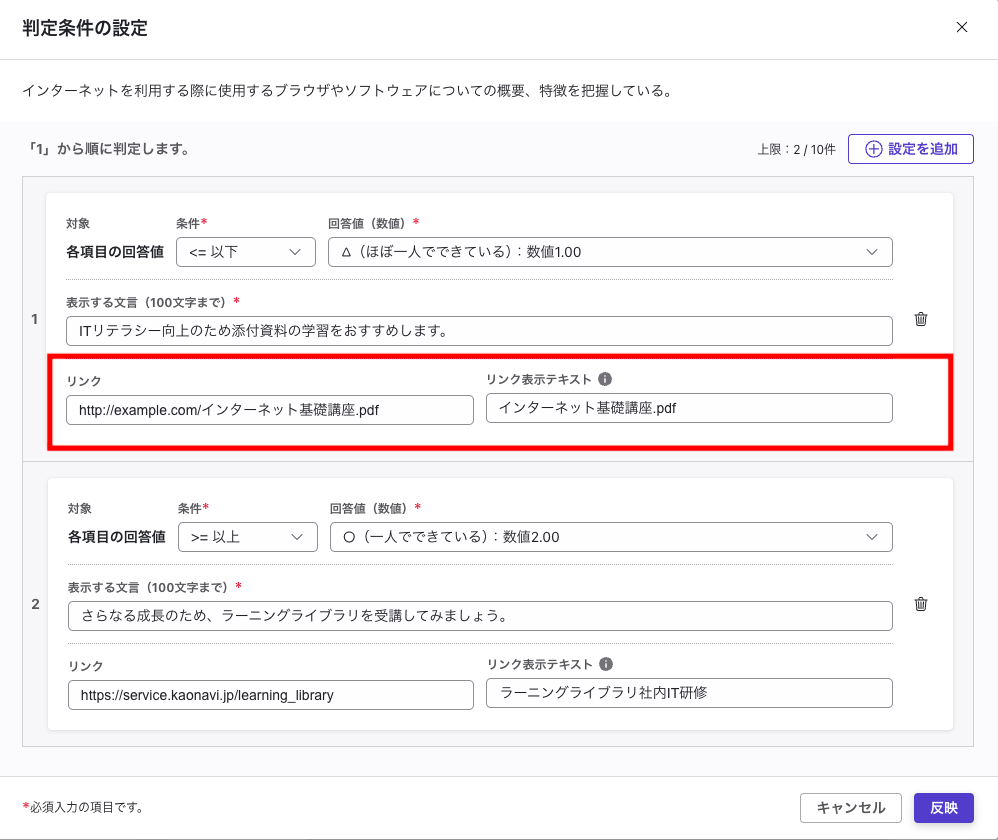This screenshot has width=998, height=840.
Task: Click the plus icon on 設定を追加
Action: point(872,148)
